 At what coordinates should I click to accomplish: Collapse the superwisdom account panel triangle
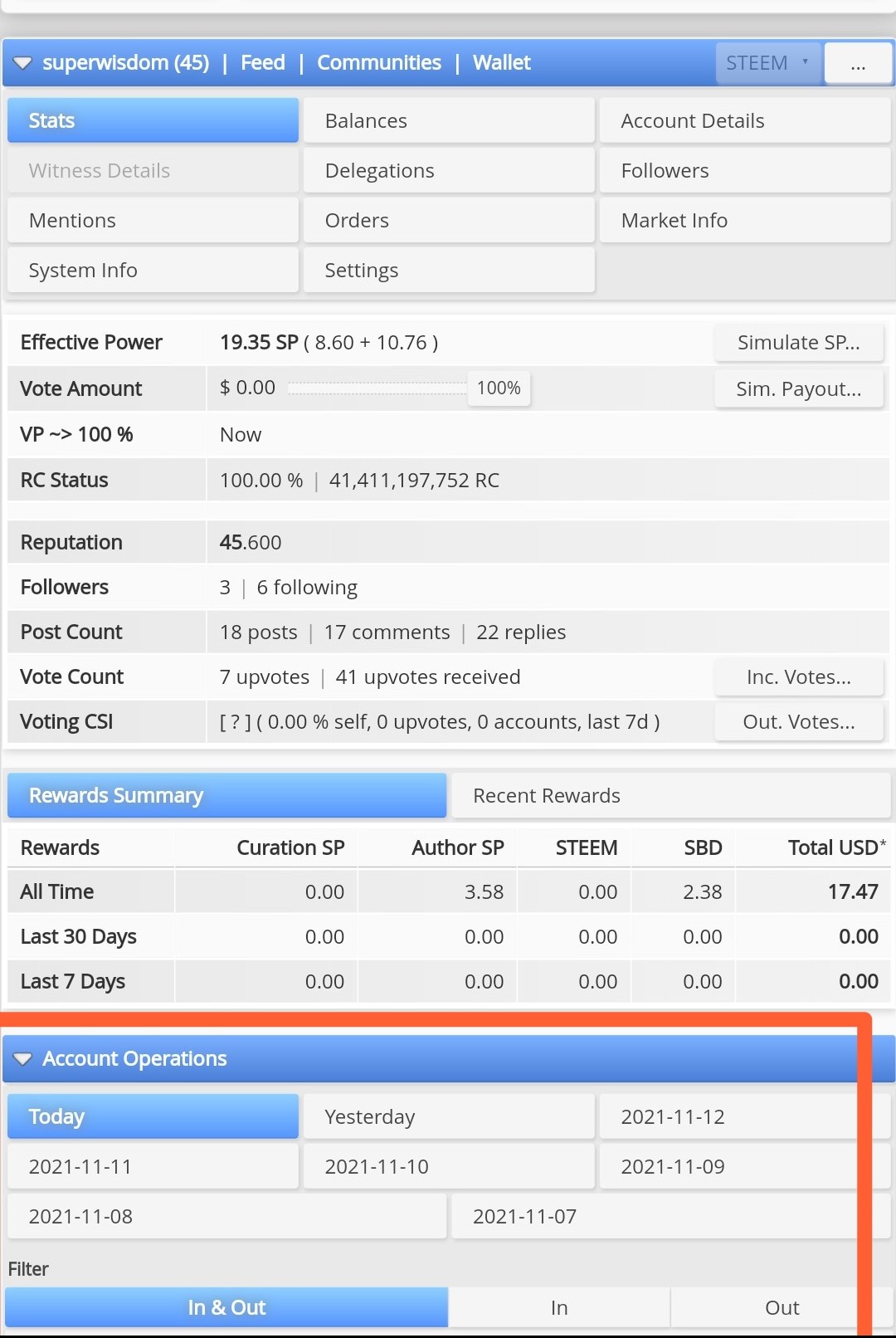22,63
